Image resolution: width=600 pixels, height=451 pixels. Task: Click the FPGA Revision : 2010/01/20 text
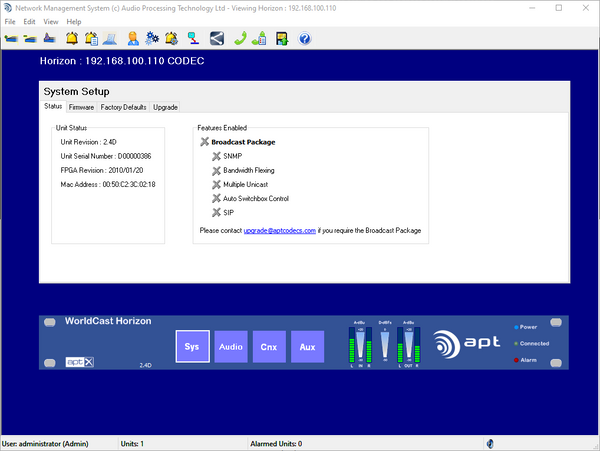coord(102,170)
